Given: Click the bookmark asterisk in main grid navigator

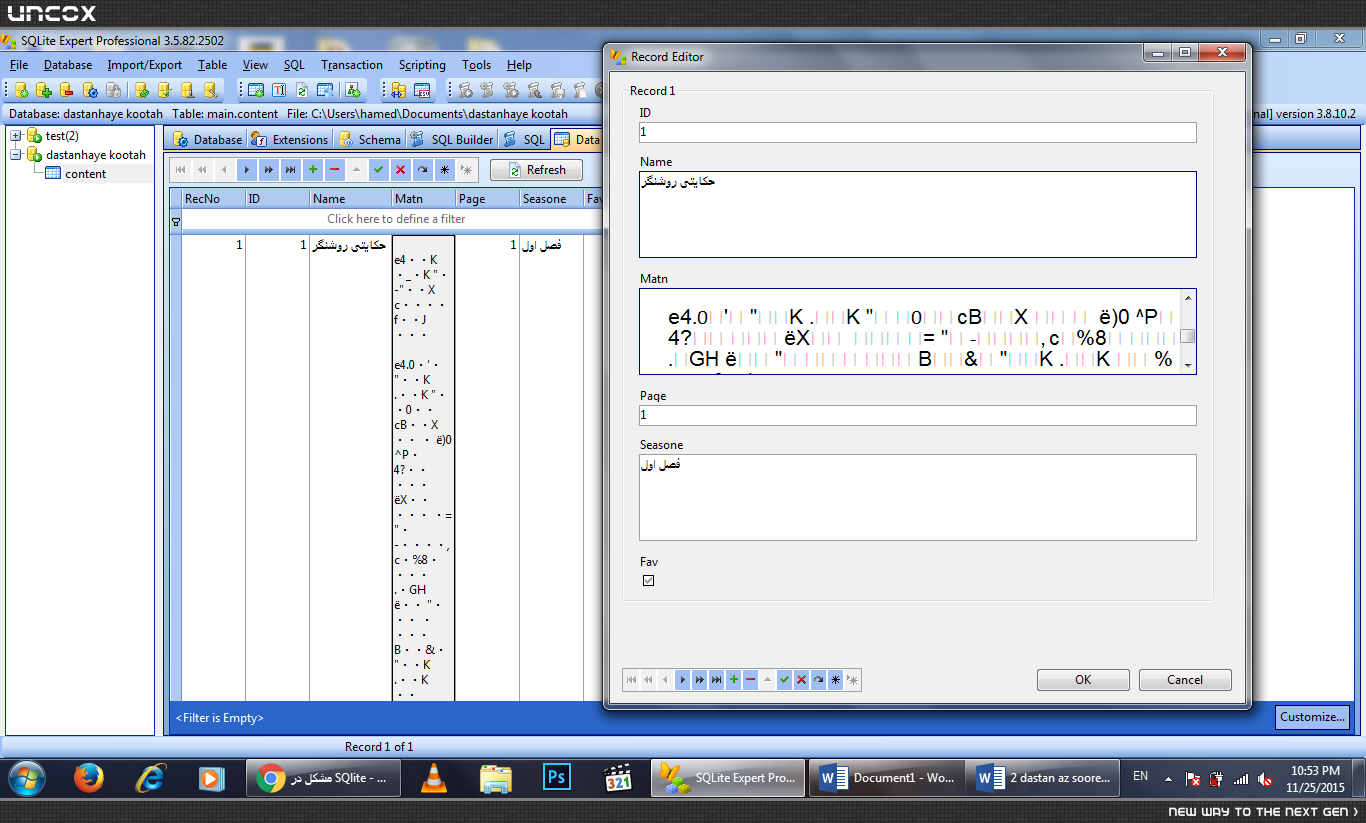Looking at the screenshot, I should pos(444,170).
